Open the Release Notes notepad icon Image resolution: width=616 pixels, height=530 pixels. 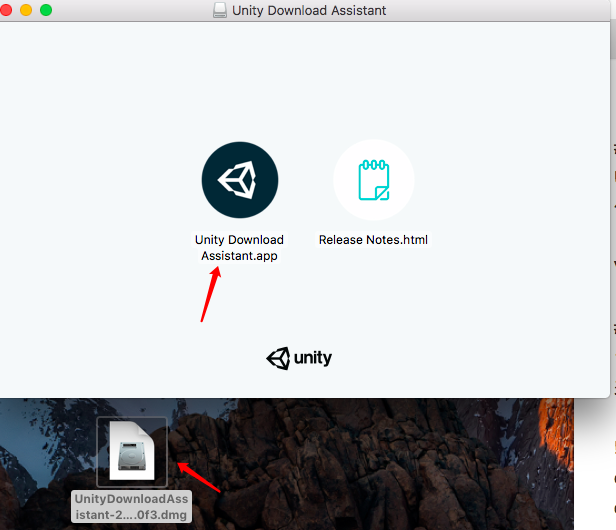[374, 180]
